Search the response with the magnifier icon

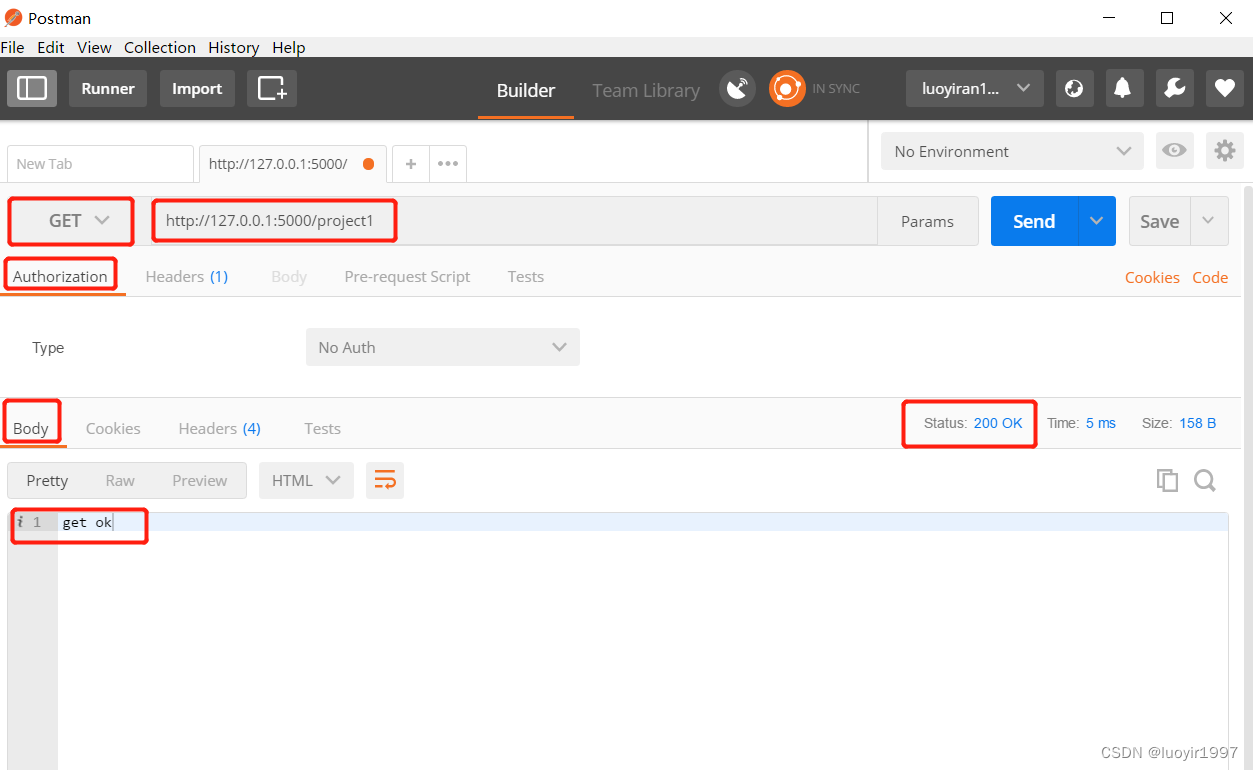pyautogui.click(x=1205, y=480)
